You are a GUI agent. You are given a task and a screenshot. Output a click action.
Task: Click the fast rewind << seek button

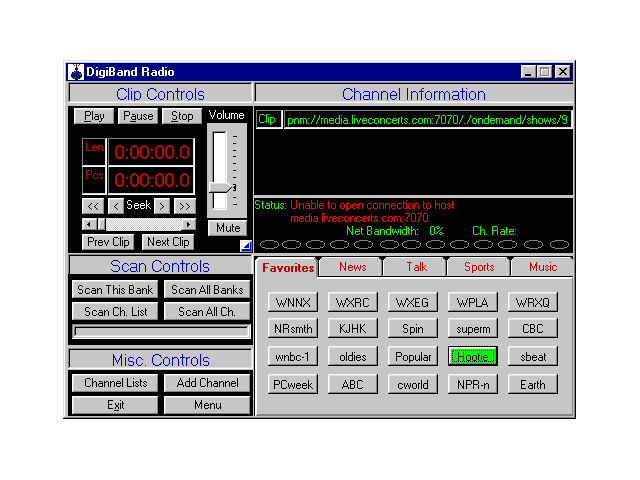93,205
